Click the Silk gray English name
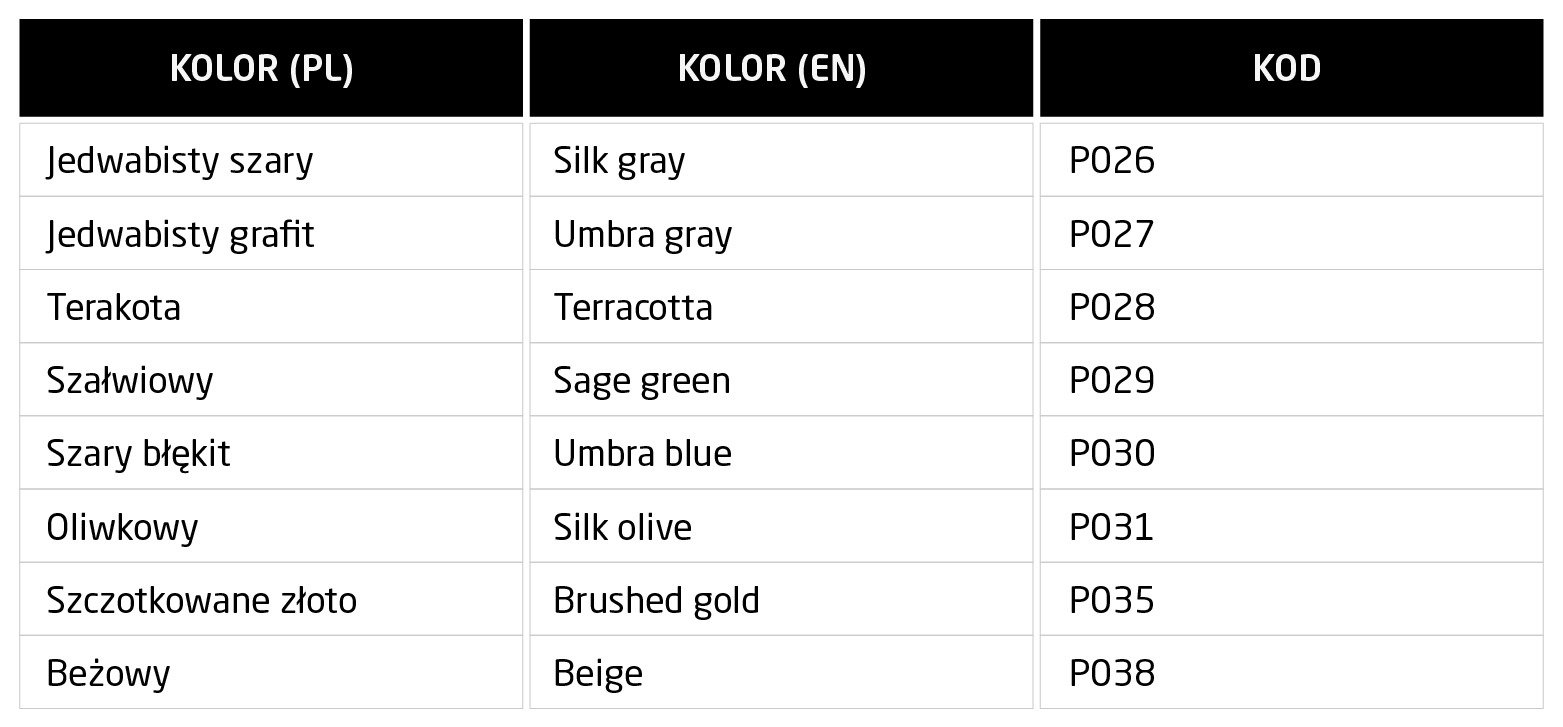This screenshot has width=1563, height=727. pos(619,161)
